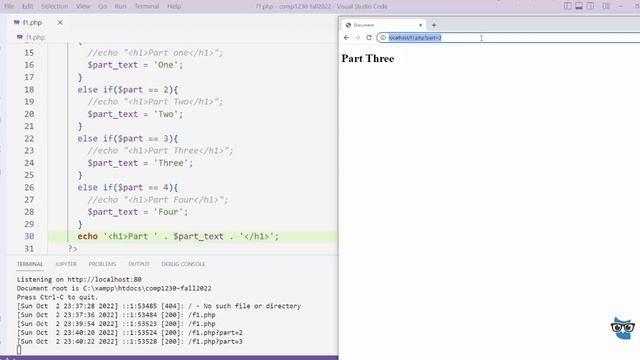This screenshot has height=360, width=640.
Task: Toggle bottom panel layout icon
Action: [579, 6]
